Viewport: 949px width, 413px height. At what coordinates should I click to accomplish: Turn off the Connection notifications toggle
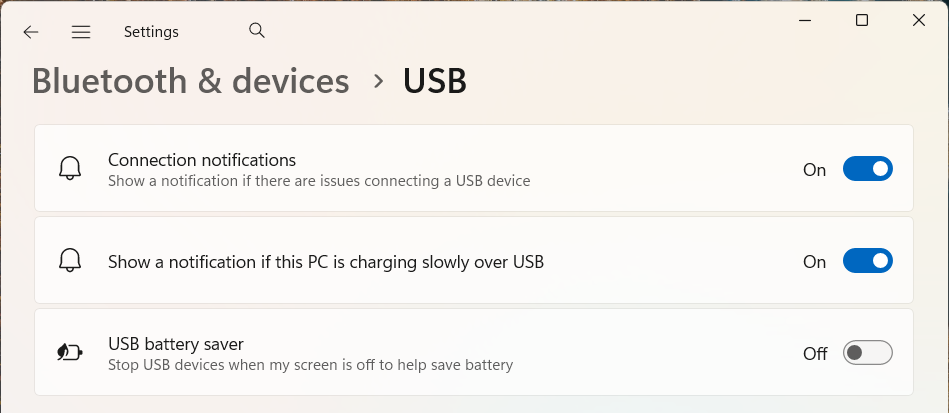click(867, 169)
